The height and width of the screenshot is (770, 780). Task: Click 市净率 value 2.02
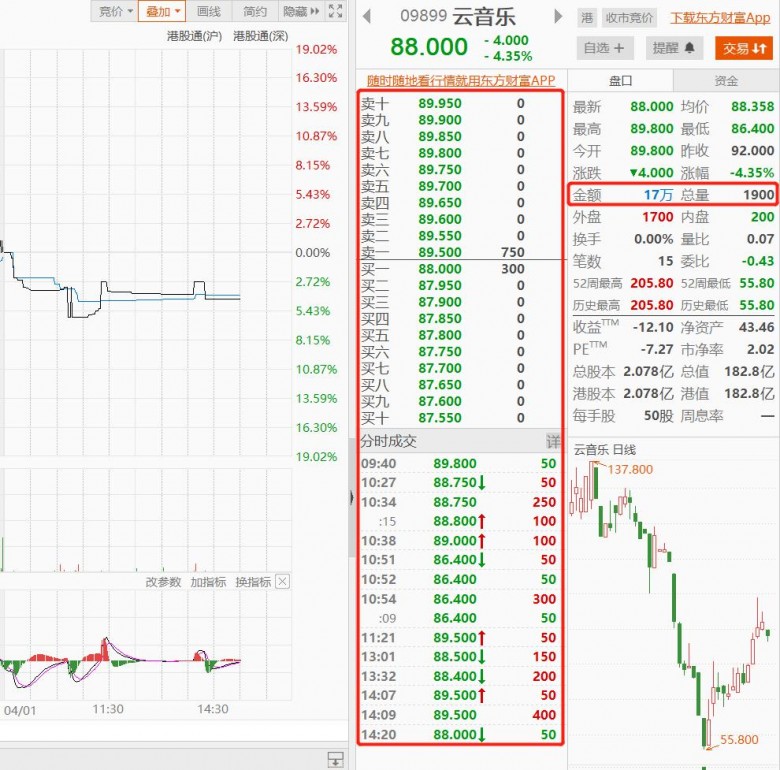tap(760, 350)
